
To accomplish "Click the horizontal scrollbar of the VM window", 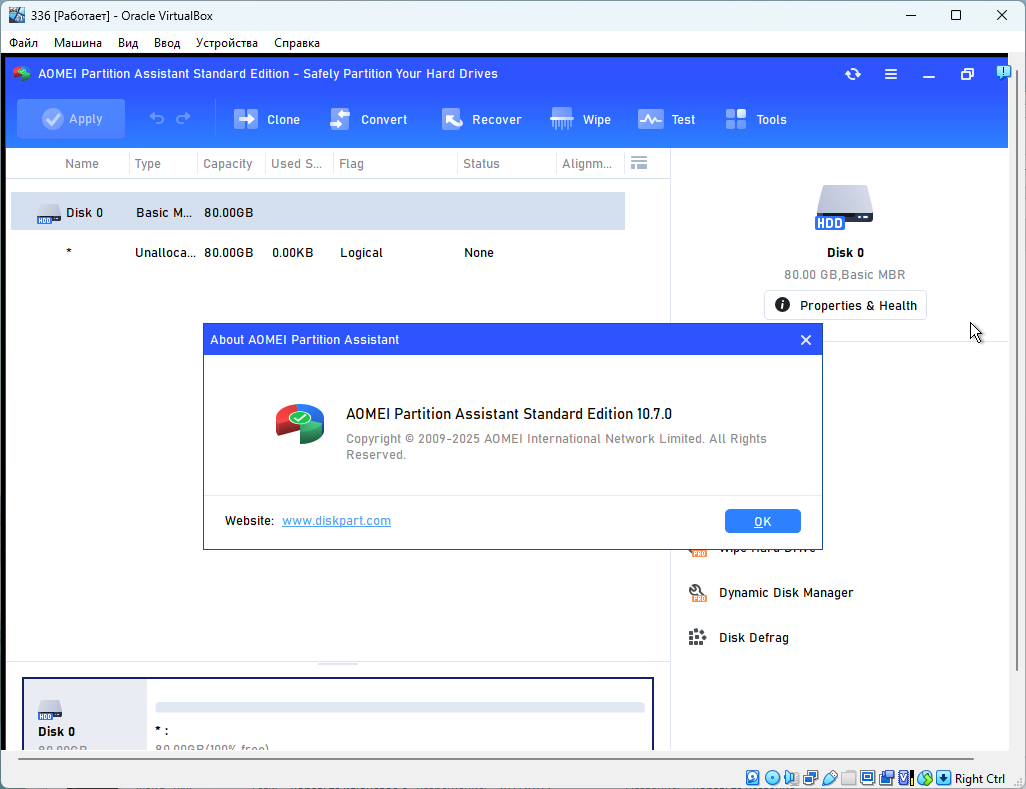I will click(495, 759).
